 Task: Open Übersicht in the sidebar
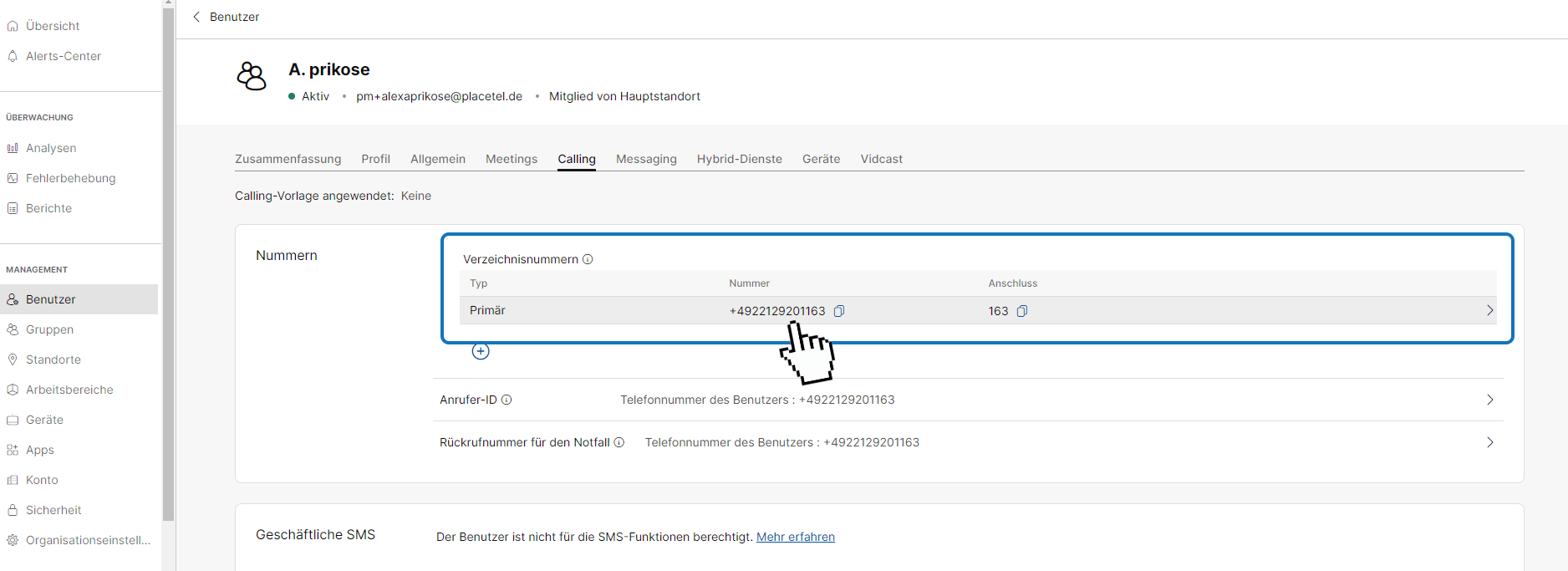pyautogui.click(x=53, y=26)
